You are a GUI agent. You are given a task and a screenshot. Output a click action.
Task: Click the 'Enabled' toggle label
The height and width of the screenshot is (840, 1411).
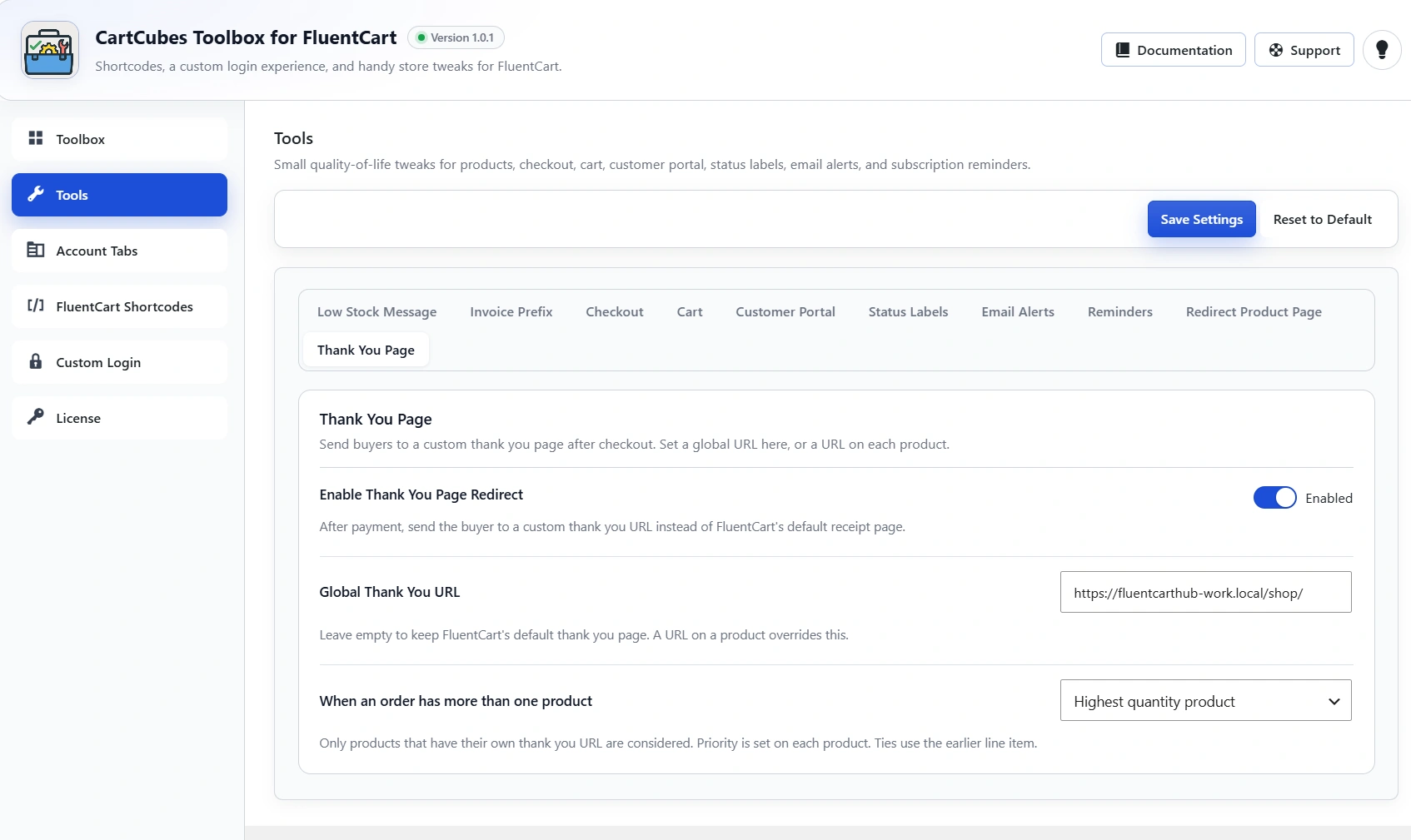click(x=1329, y=498)
